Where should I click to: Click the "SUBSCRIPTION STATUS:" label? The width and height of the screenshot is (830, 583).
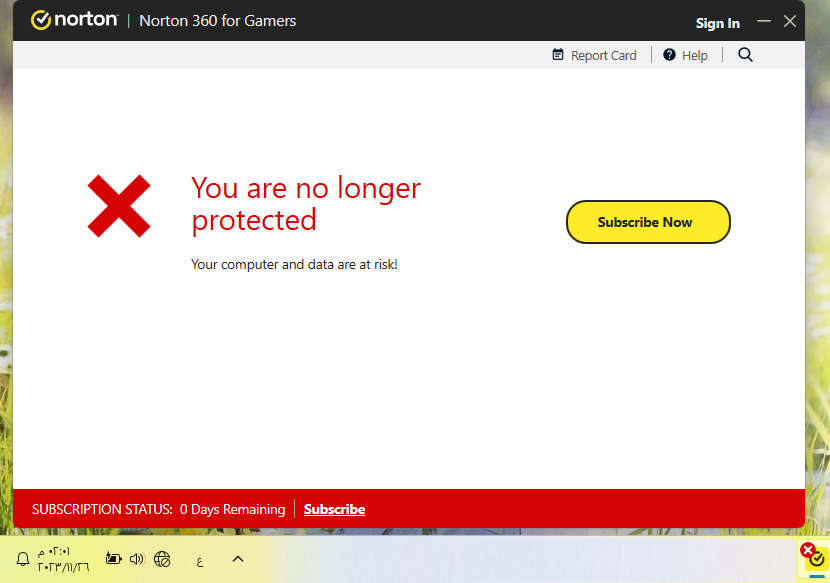point(102,509)
